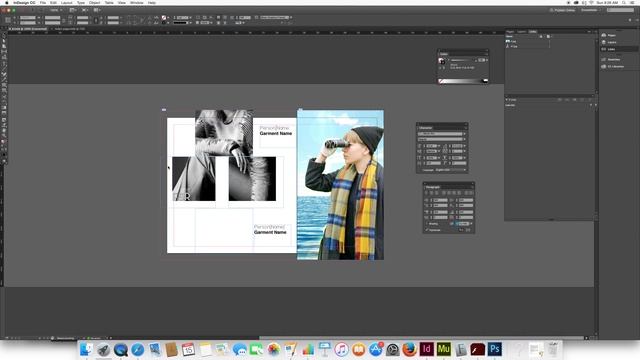Click the Publish Online button
The height and width of the screenshot is (360, 640).
562,10
